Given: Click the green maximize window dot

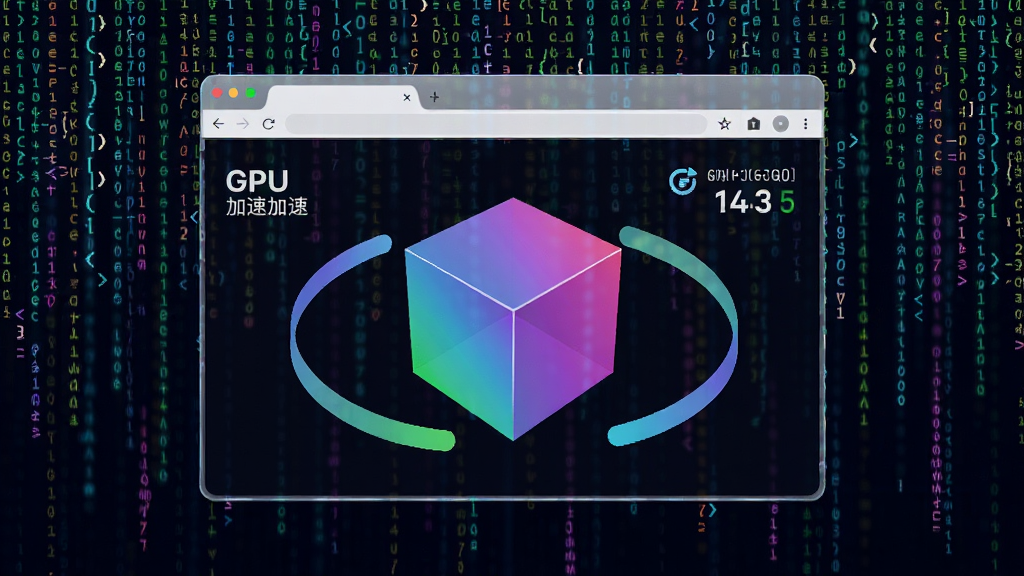Looking at the screenshot, I should click(x=250, y=93).
